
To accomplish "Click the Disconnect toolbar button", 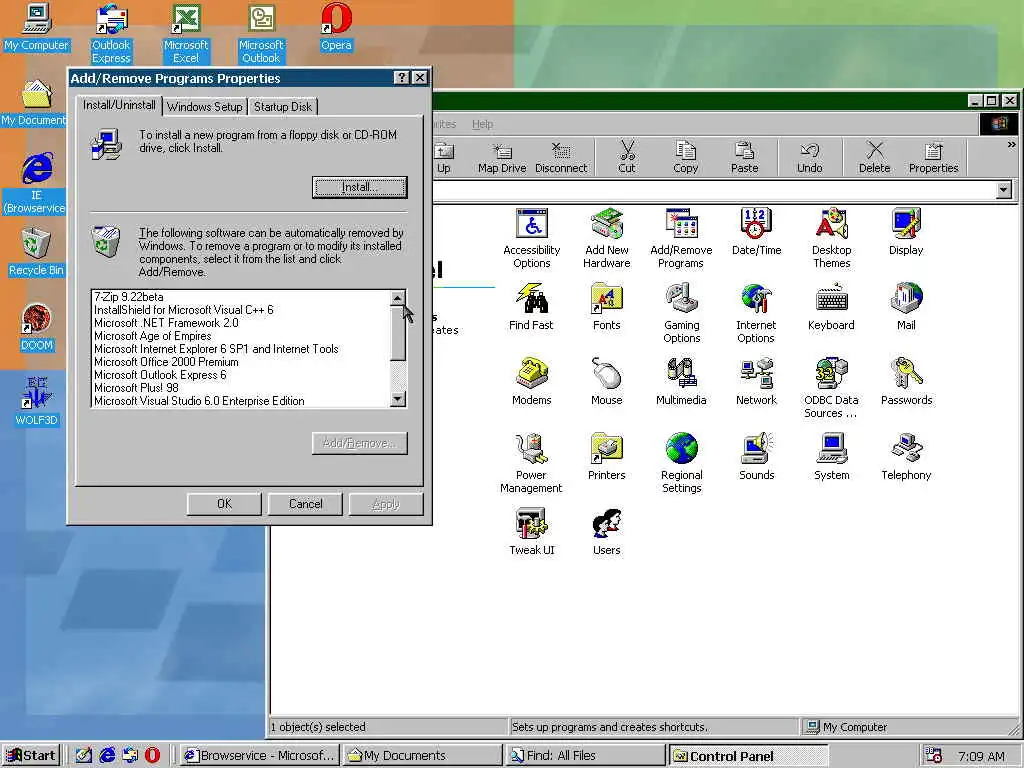I will [561, 157].
